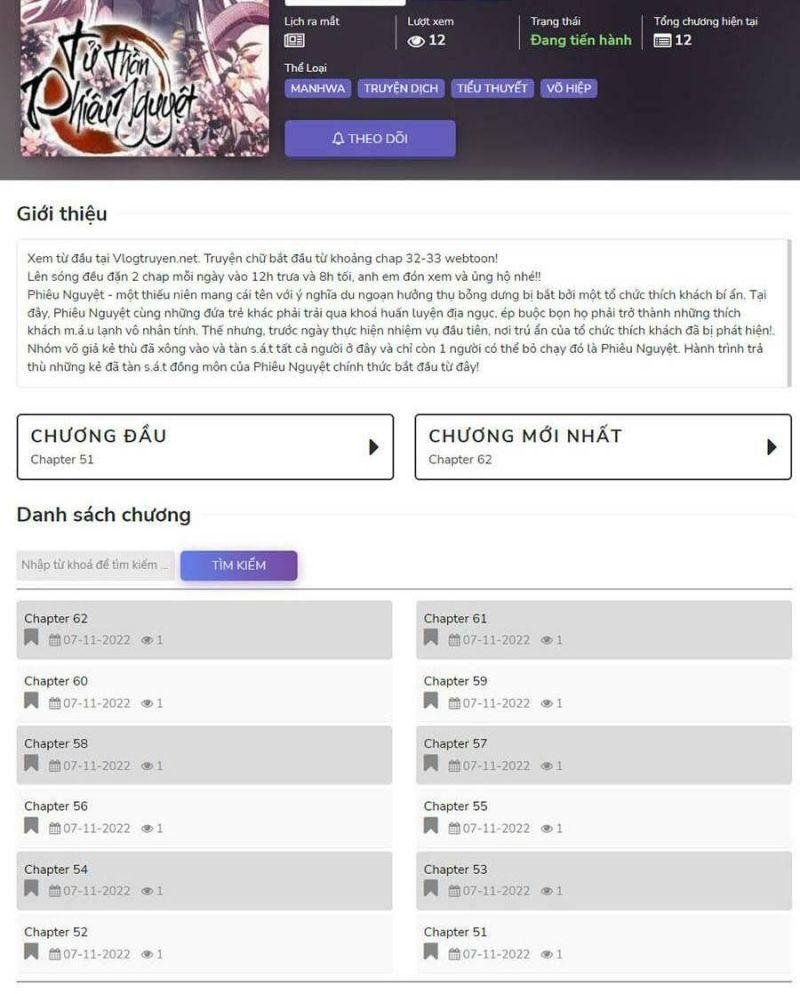
Task: Click the Giới thiệu description scrollbar
Action: pos(789,313)
